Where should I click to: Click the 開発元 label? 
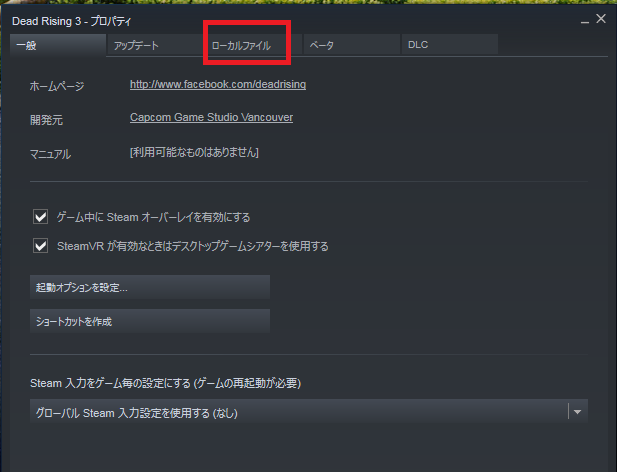[x=46, y=120]
